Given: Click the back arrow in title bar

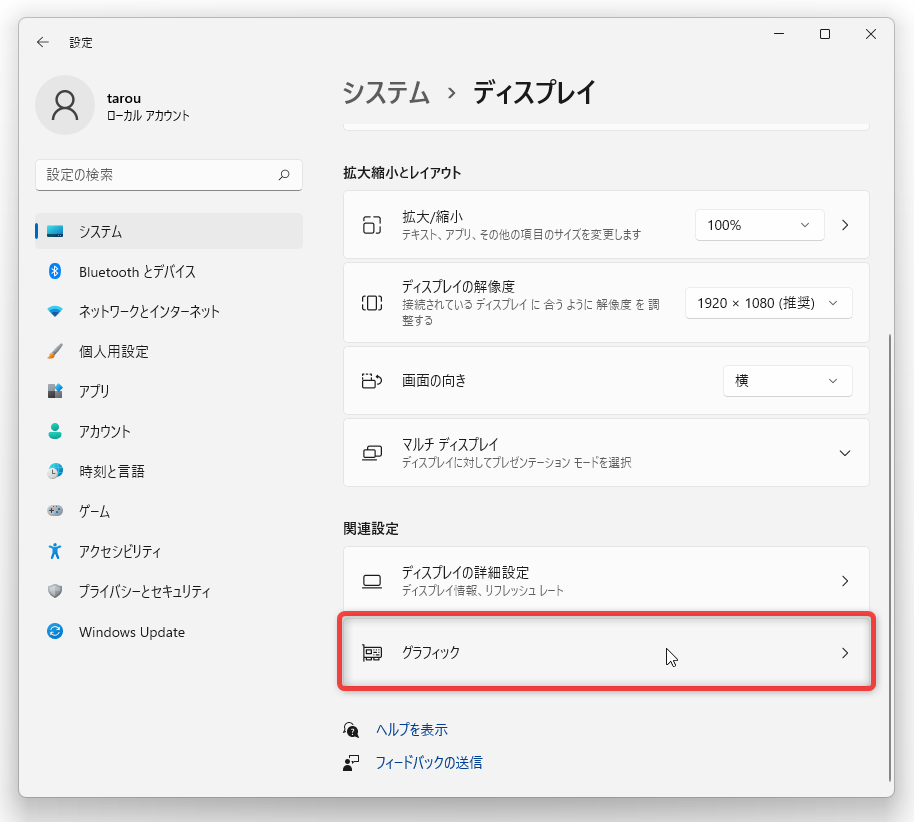Looking at the screenshot, I should point(43,42).
